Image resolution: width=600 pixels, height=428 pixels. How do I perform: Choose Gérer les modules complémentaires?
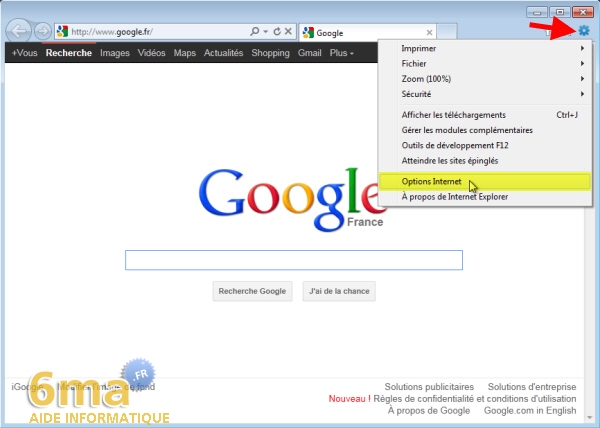[484, 130]
